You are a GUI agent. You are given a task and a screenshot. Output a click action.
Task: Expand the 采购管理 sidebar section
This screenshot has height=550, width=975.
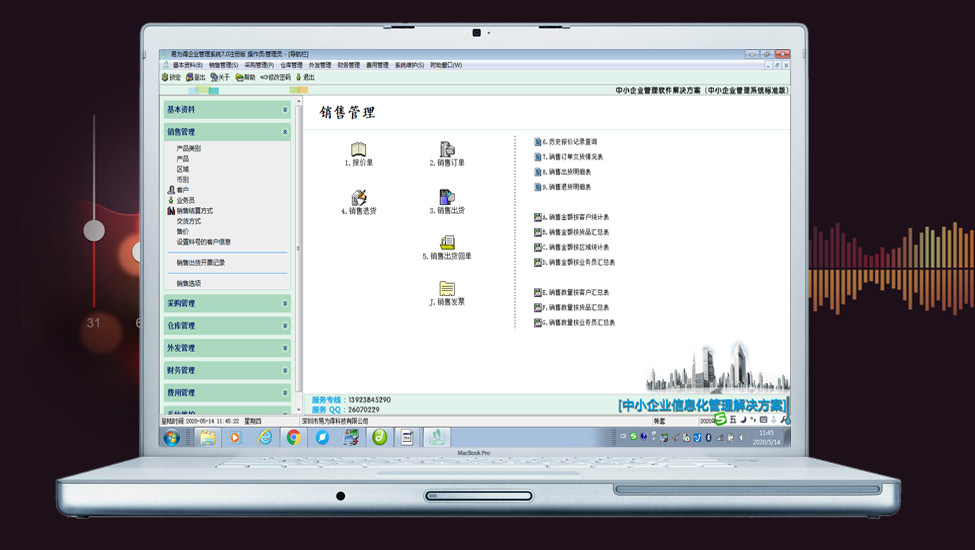point(285,303)
